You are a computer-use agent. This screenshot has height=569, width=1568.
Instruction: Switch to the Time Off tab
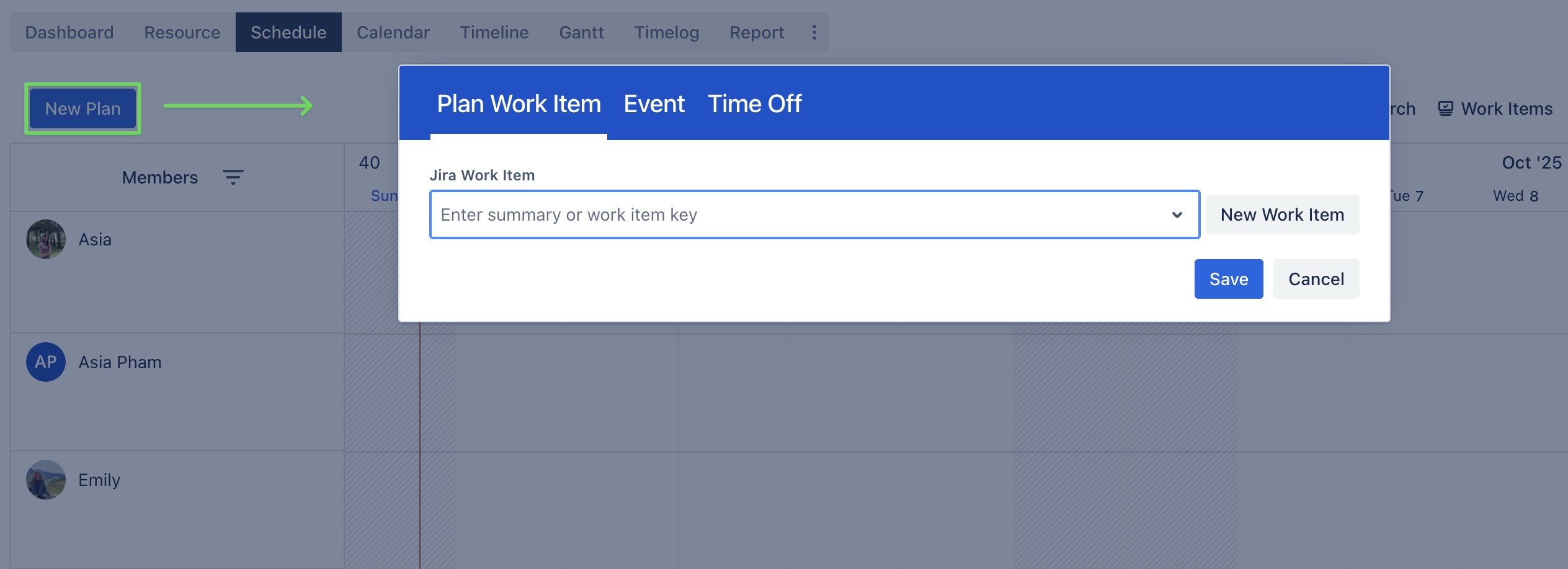click(x=754, y=104)
